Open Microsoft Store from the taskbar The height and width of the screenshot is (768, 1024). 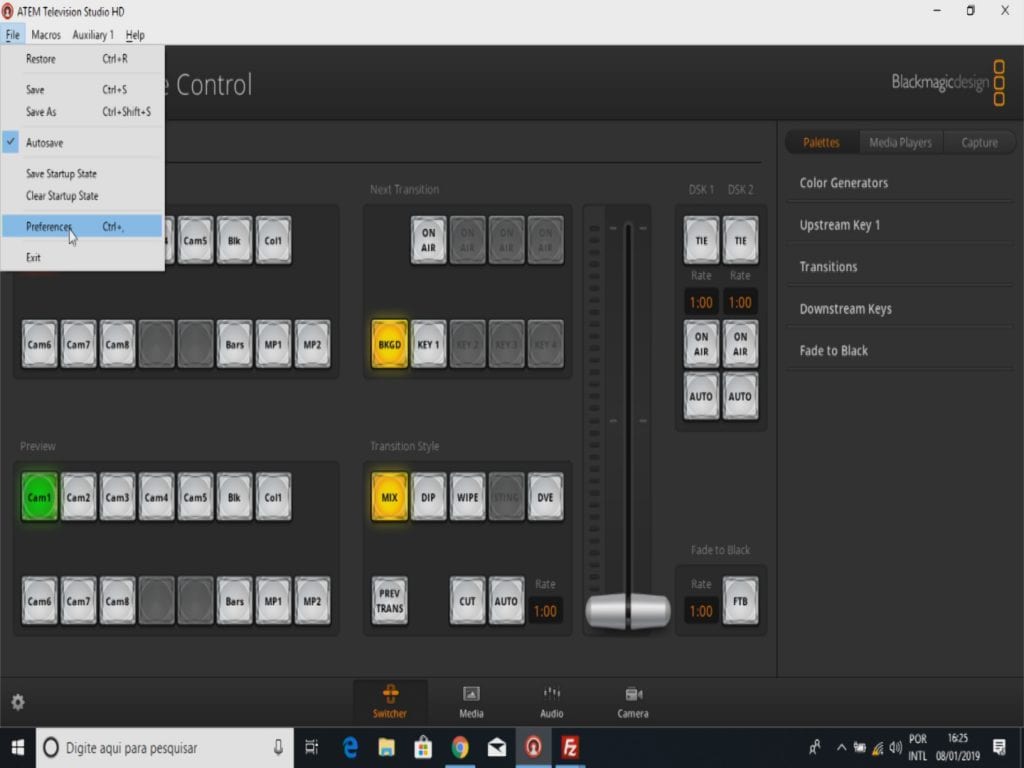pos(423,747)
